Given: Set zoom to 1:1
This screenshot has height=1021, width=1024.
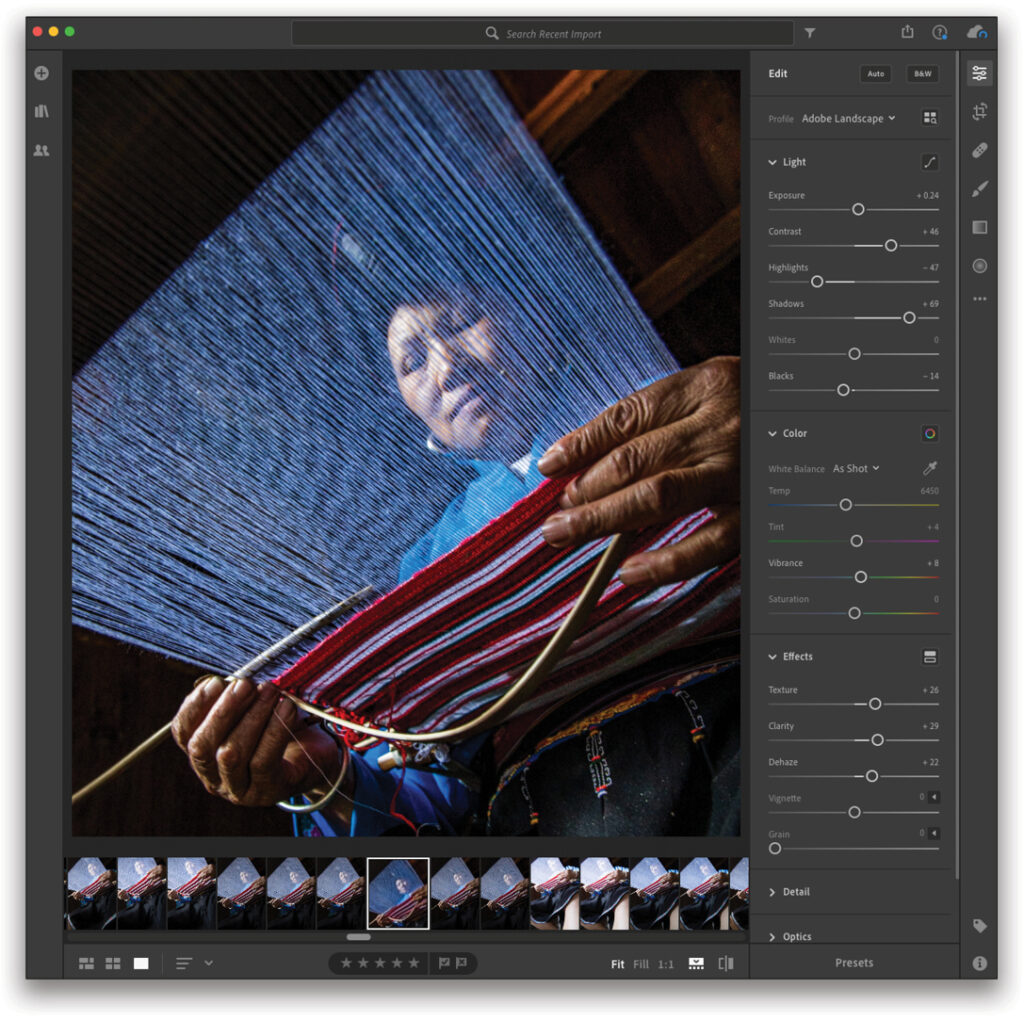Looking at the screenshot, I should [665, 964].
